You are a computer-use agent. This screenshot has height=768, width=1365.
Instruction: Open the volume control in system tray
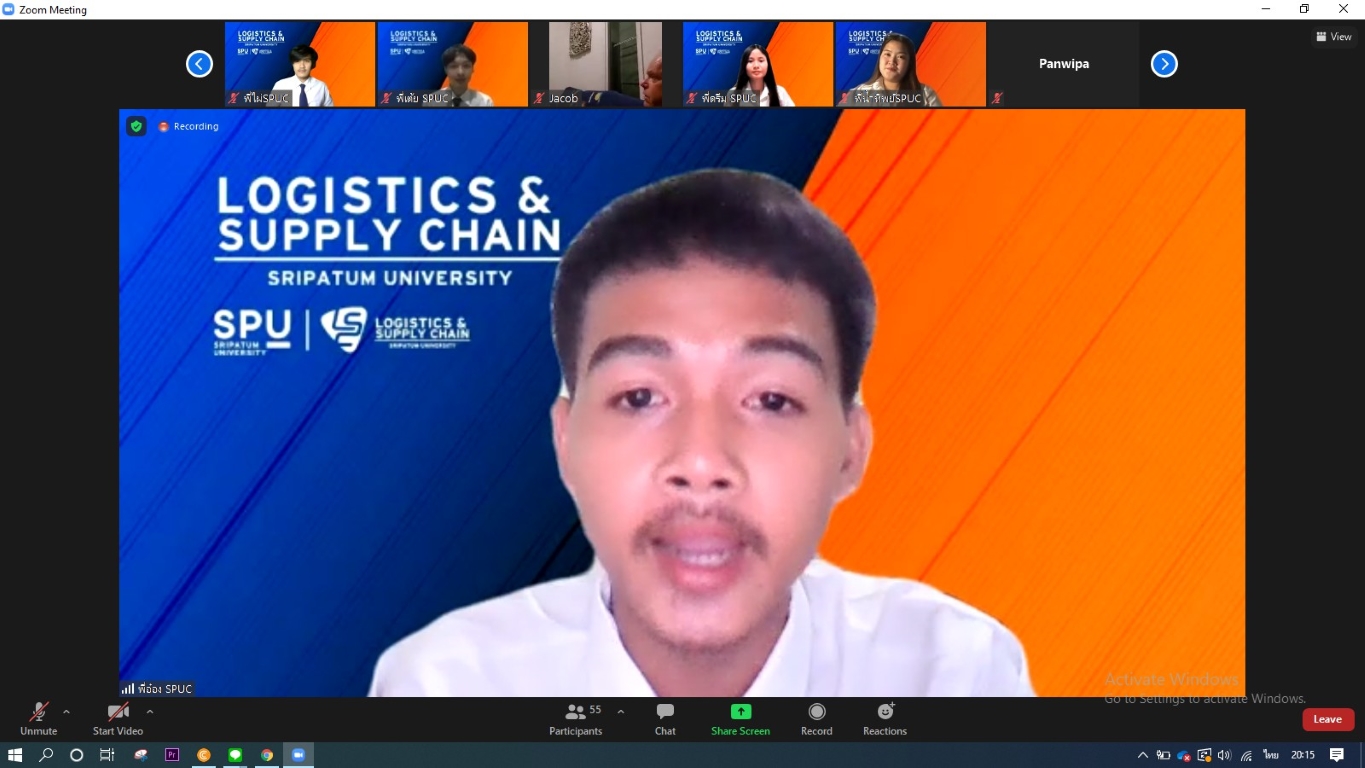(x=1225, y=755)
